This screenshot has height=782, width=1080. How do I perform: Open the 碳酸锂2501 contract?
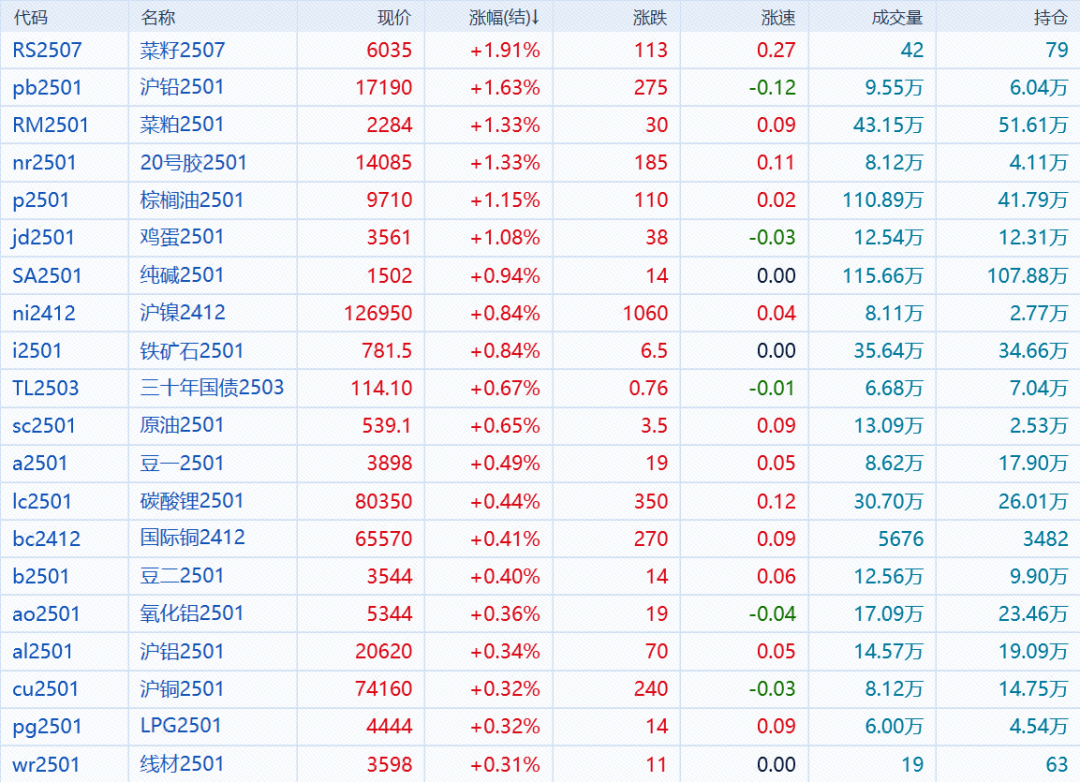pyautogui.click(x=192, y=501)
